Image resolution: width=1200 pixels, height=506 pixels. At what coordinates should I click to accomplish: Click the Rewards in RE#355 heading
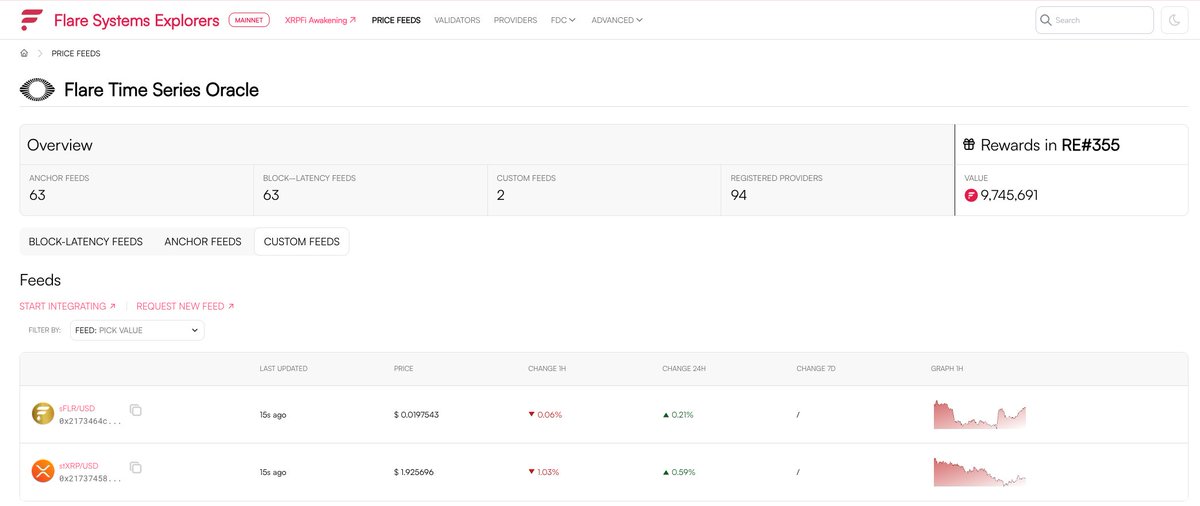(1050, 145)
